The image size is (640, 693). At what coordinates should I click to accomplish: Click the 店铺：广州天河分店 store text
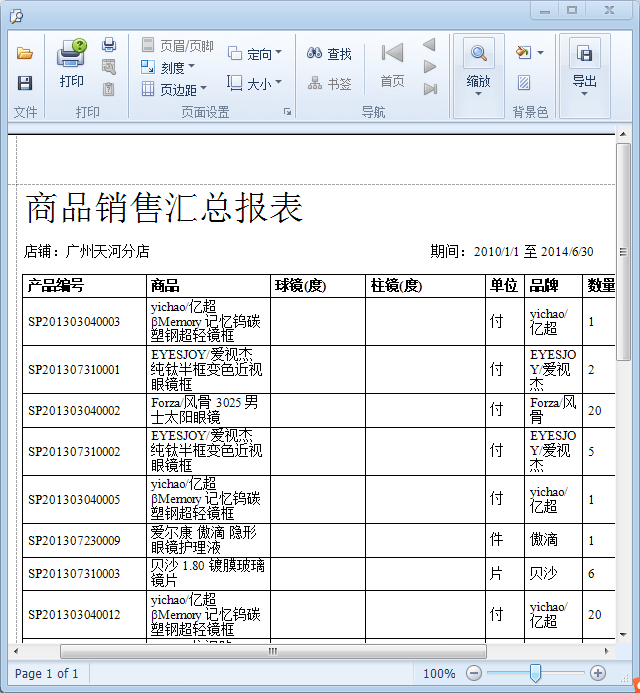(x=87, y=251)
